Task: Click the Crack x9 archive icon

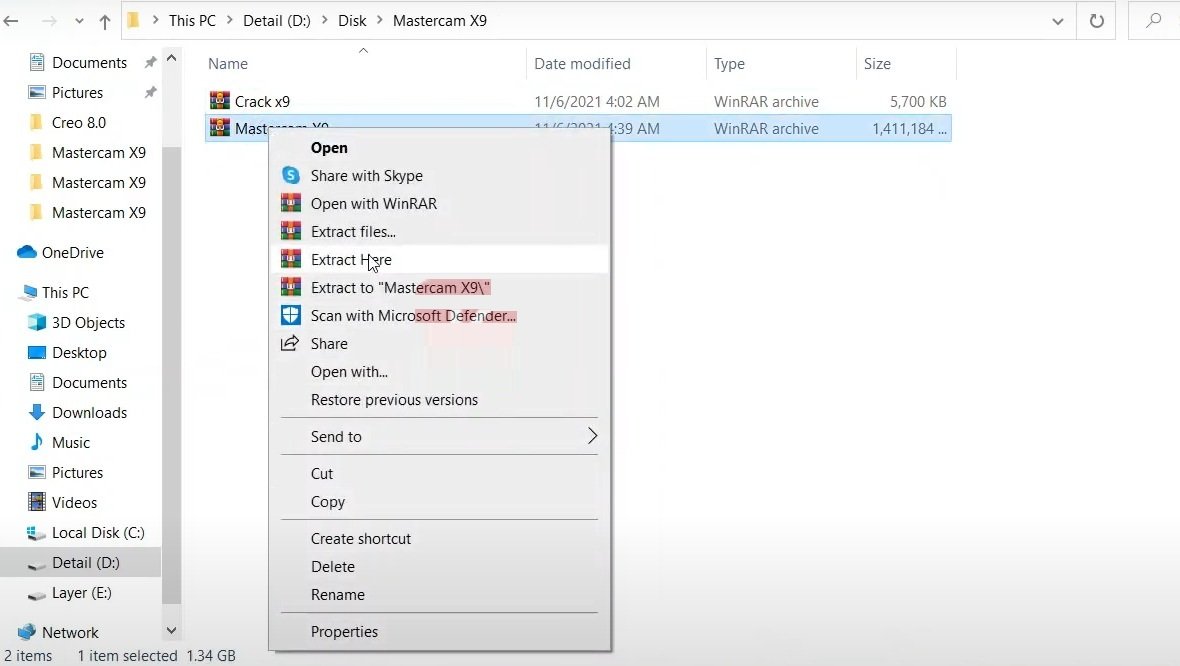Action: tap(220, 100)
